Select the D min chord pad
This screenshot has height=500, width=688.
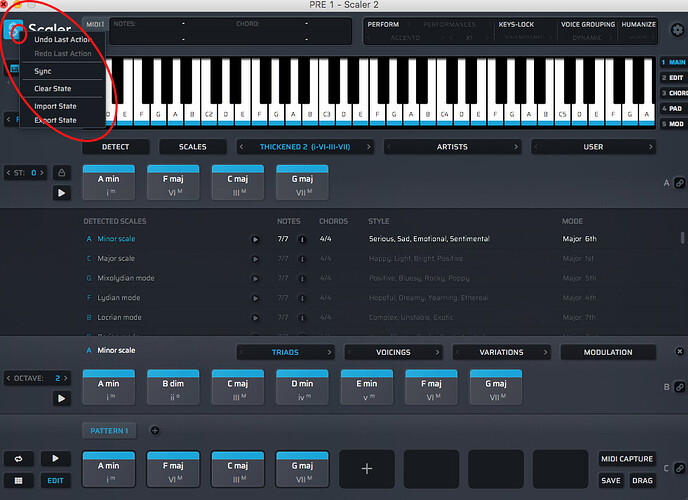click(x=302, y=387)
